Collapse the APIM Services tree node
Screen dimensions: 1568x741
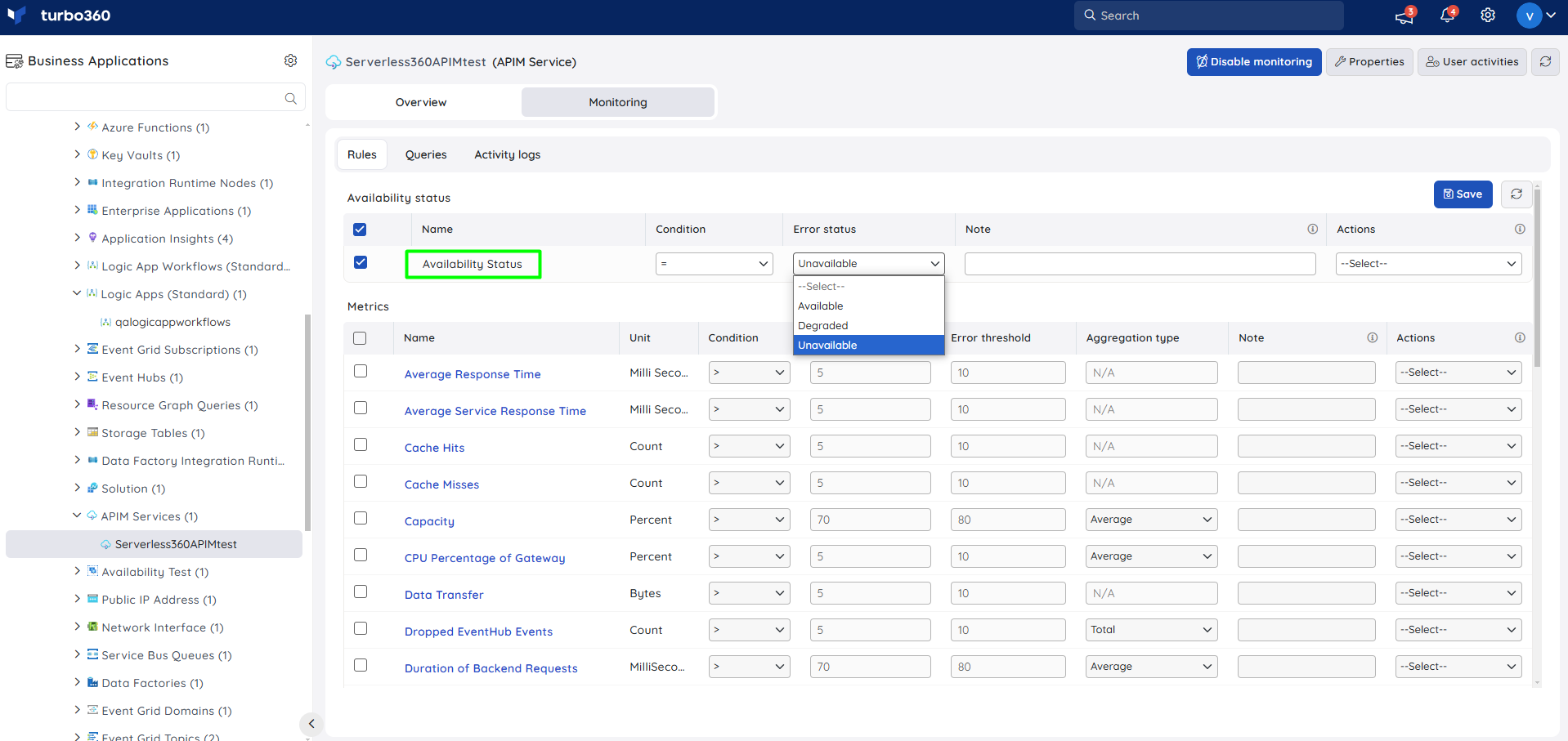[77, 516]
